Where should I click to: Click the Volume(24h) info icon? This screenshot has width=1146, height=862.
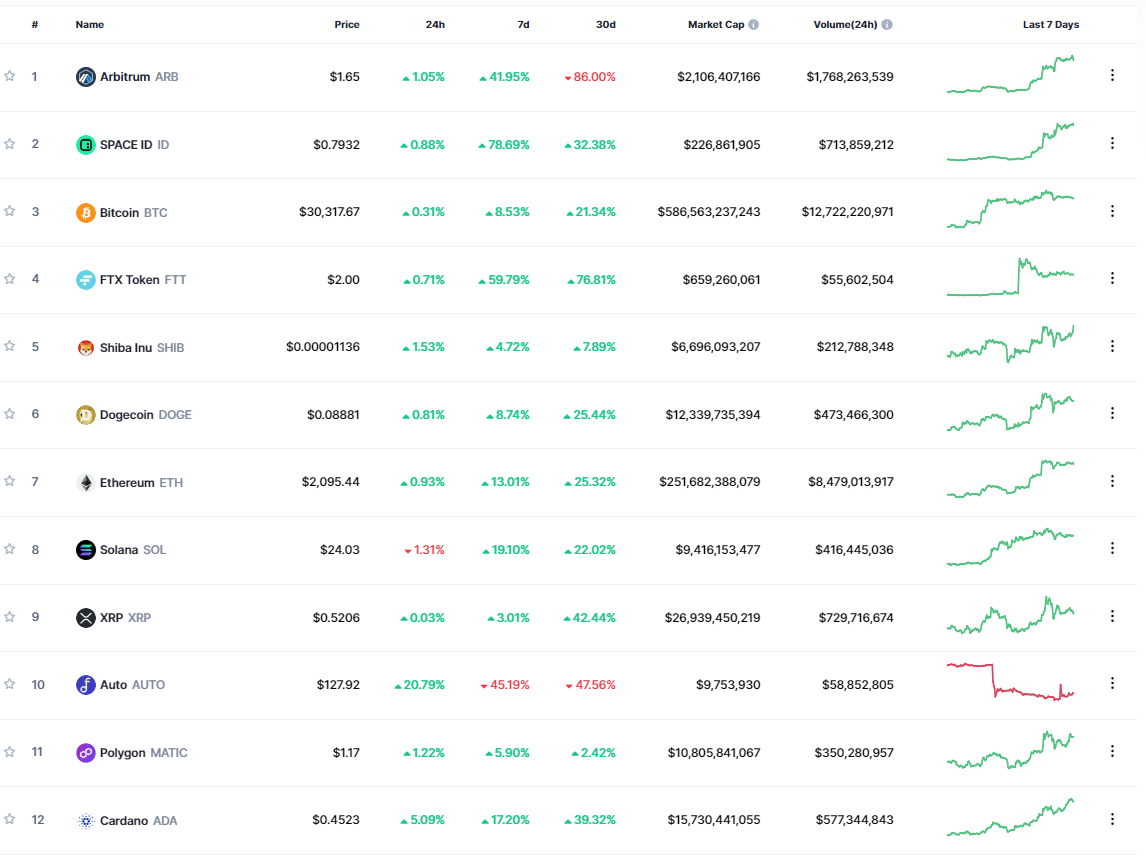[x=887, y=25]
